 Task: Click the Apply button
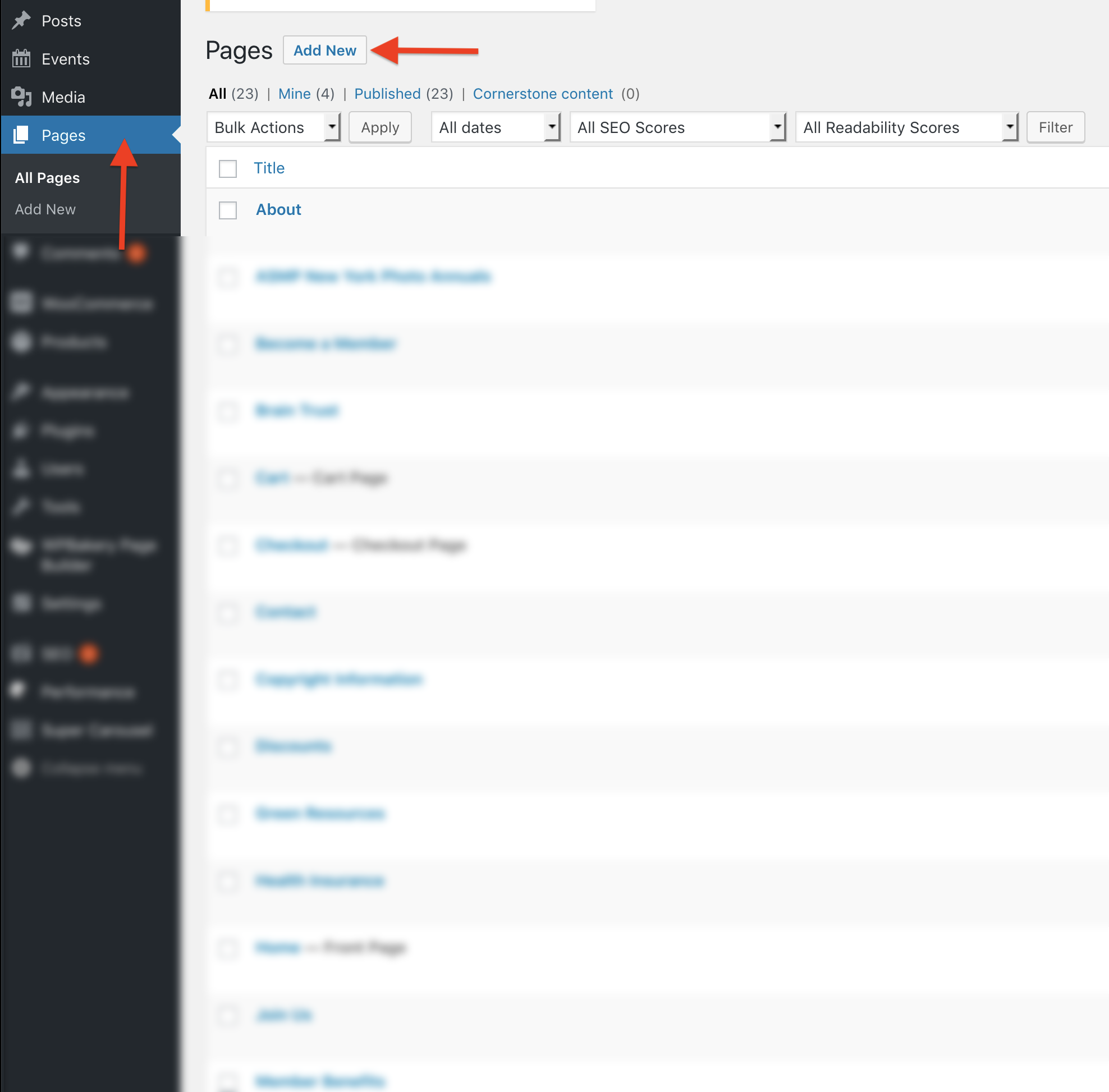[380, 127]
